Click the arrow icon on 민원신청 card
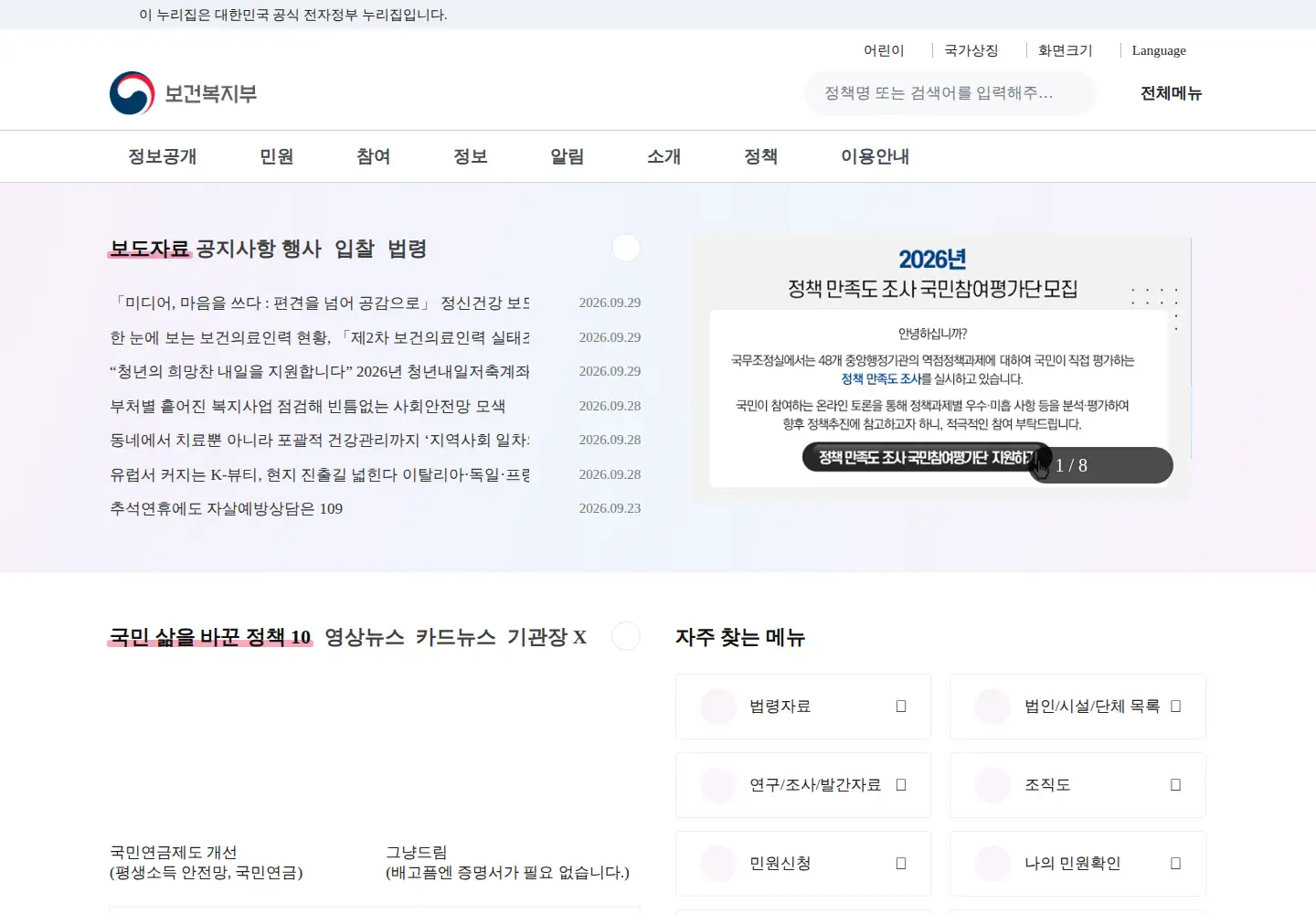 pos(901,864)
